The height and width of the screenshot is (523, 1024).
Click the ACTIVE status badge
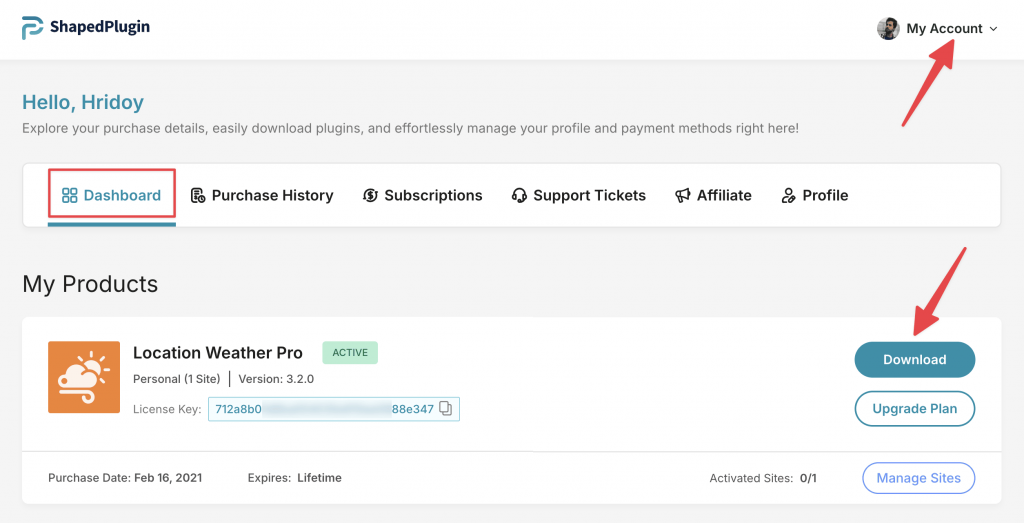coord(350,353)
